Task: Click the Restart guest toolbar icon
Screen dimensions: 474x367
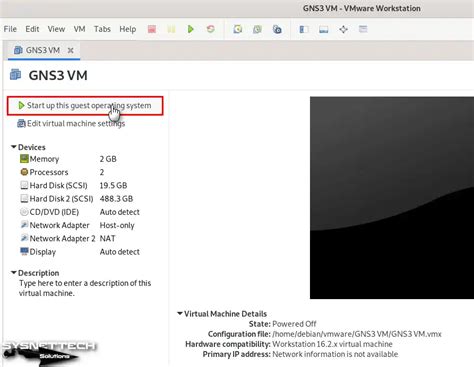Action: click(x=210, y=29)
